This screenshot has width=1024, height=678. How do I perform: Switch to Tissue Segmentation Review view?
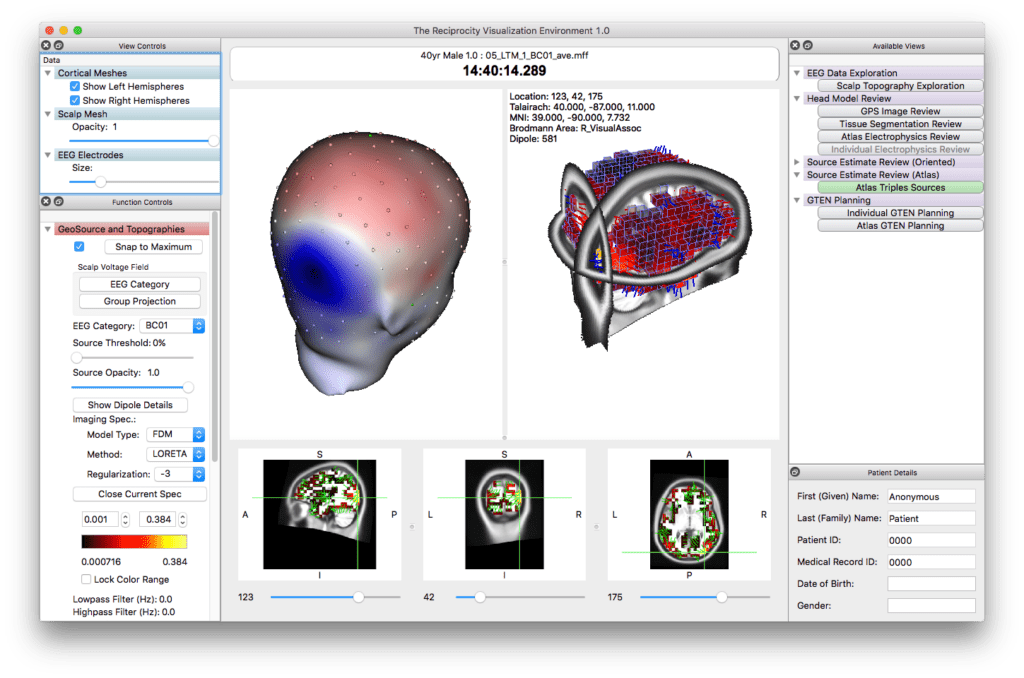(x=900, y=124)
